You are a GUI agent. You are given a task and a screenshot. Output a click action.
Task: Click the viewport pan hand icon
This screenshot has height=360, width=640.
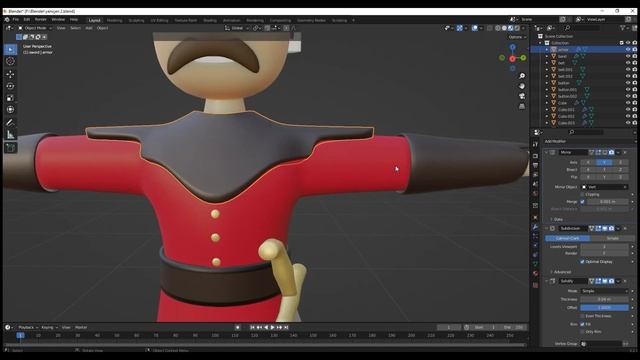pyautogui.click(x=522, y=86)
